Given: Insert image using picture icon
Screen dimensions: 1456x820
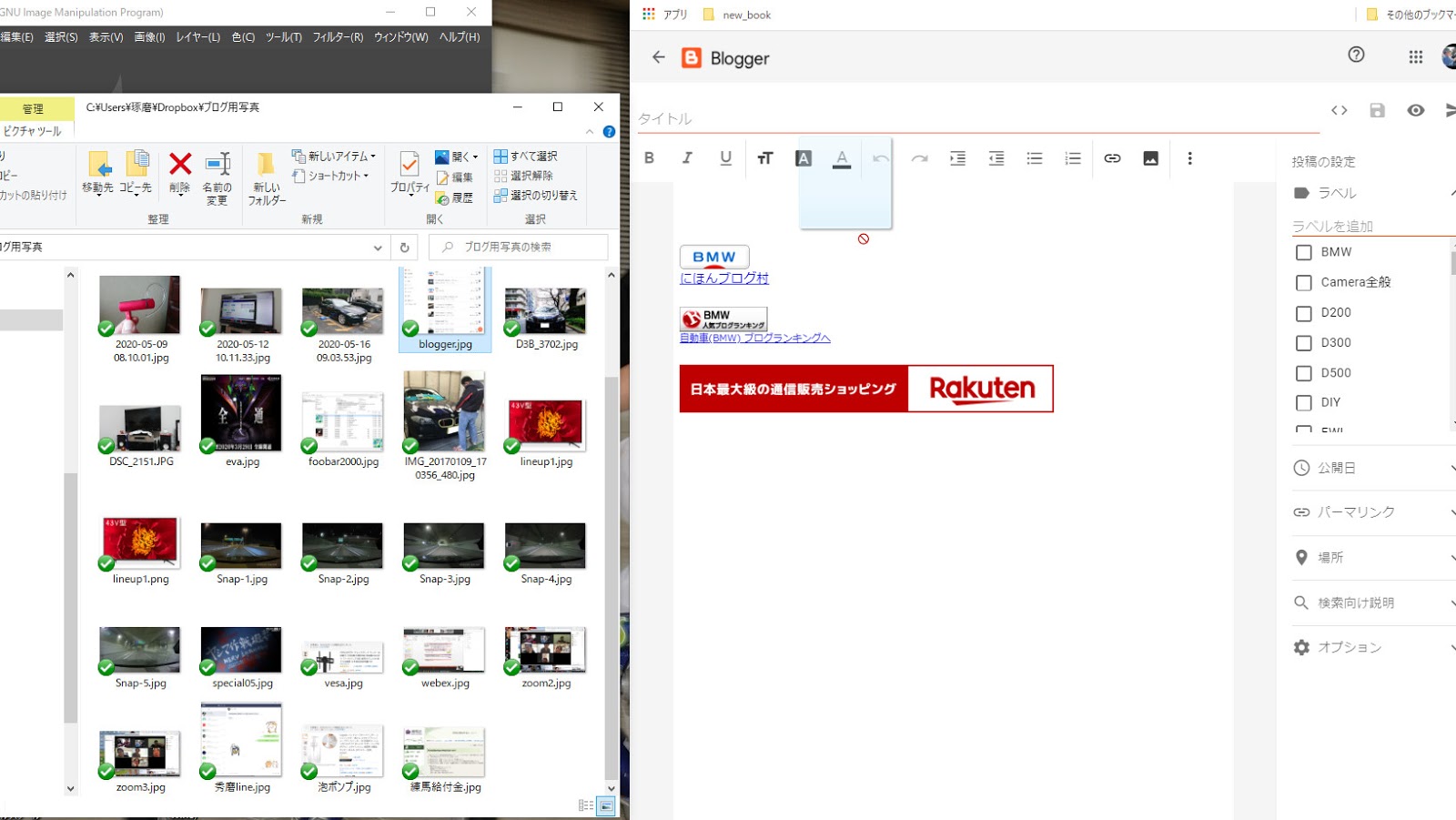Looking at the screenshot, I should (1150, 158).
